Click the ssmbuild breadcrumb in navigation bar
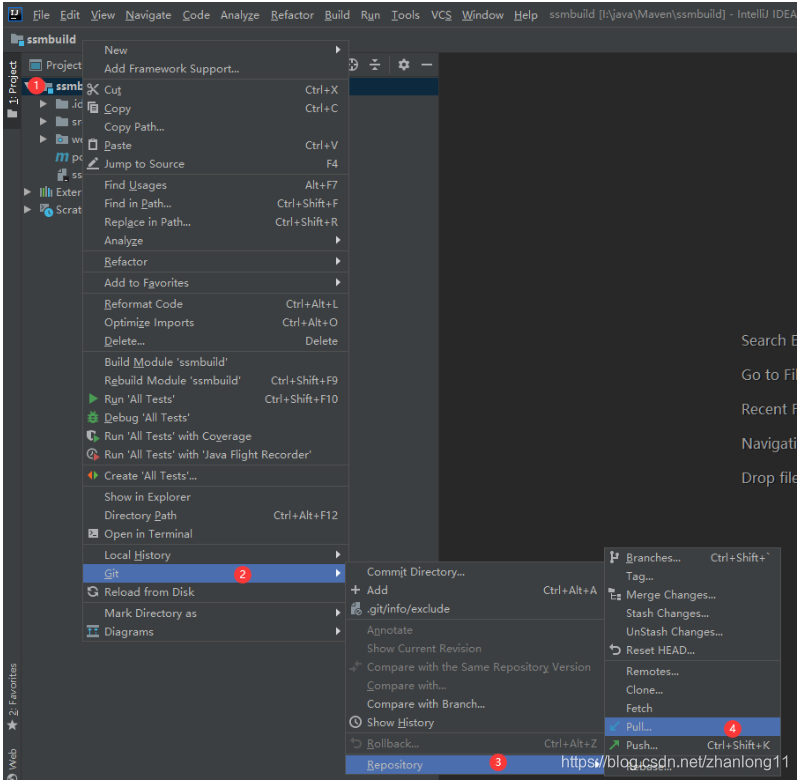Viewport: 798px width, 781px height. 44,39
